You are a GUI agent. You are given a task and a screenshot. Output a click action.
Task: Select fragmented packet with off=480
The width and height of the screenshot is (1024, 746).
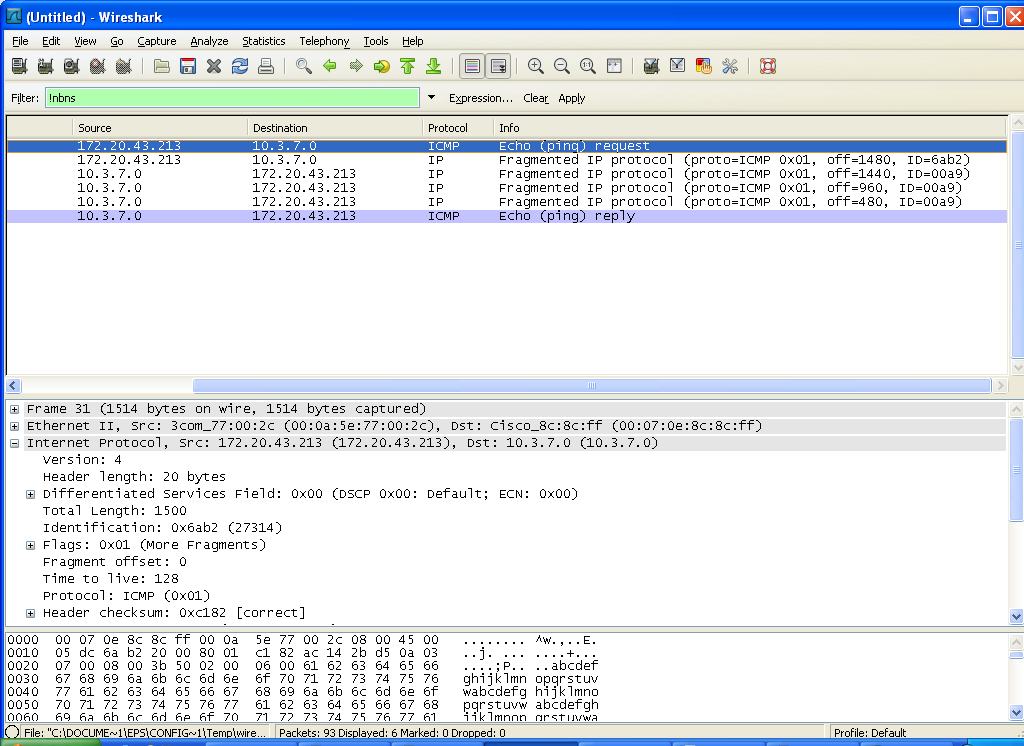coord(507,202)
